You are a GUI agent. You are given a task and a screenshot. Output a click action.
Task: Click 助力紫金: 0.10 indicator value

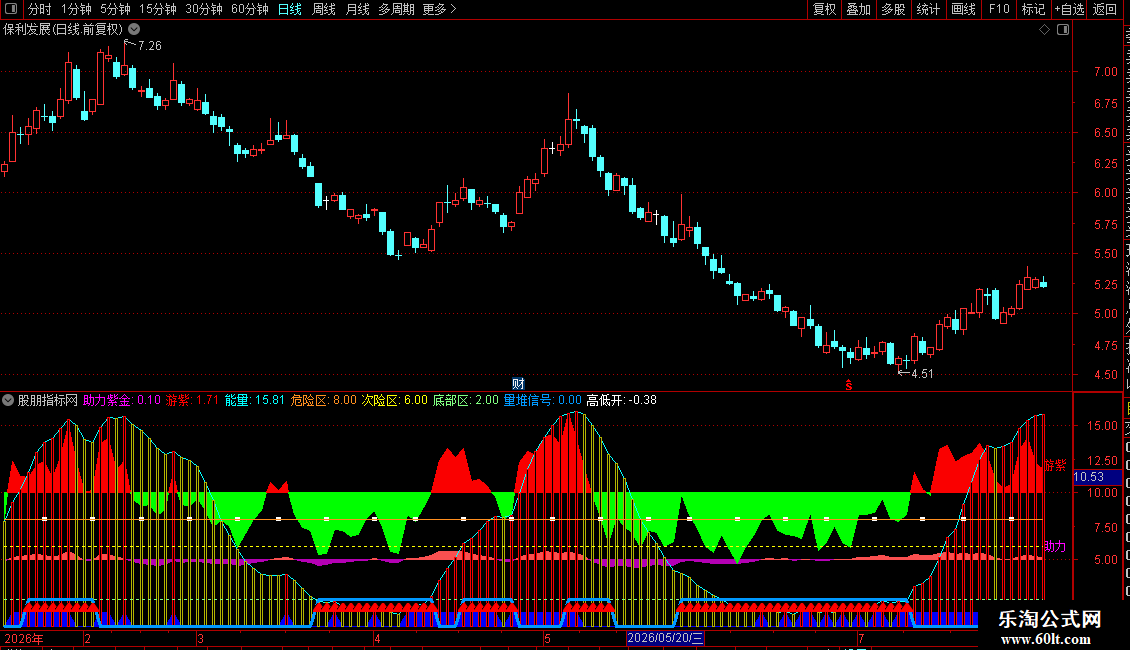[x=122, y=400]
